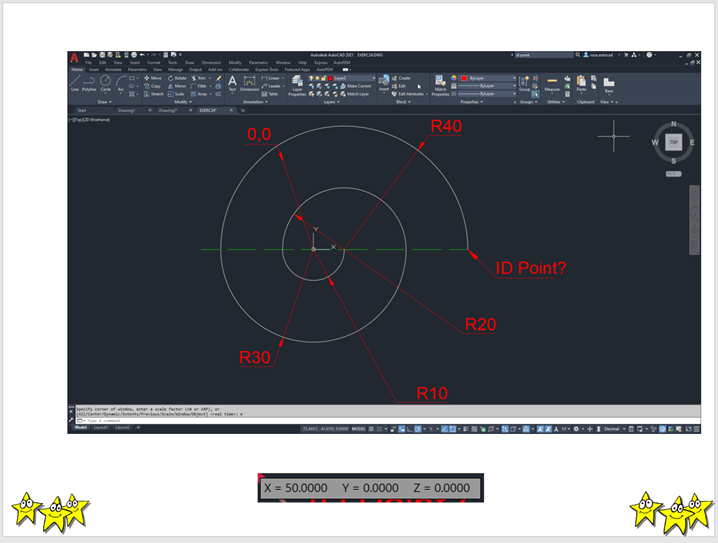The height and width of the screenshot is (543, 718).
Task: Click the Leader tool
Action: (x=272, y=86)
